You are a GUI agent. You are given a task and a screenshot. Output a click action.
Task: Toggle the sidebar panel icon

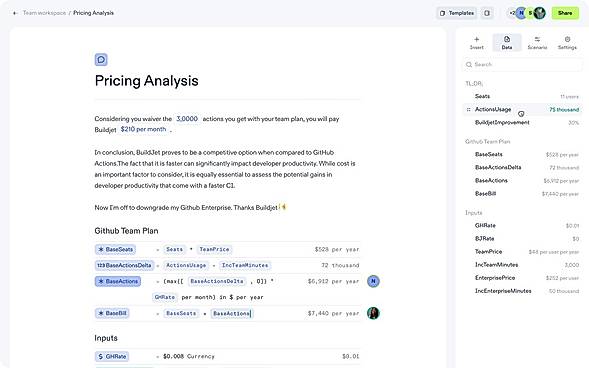[487, 13]
